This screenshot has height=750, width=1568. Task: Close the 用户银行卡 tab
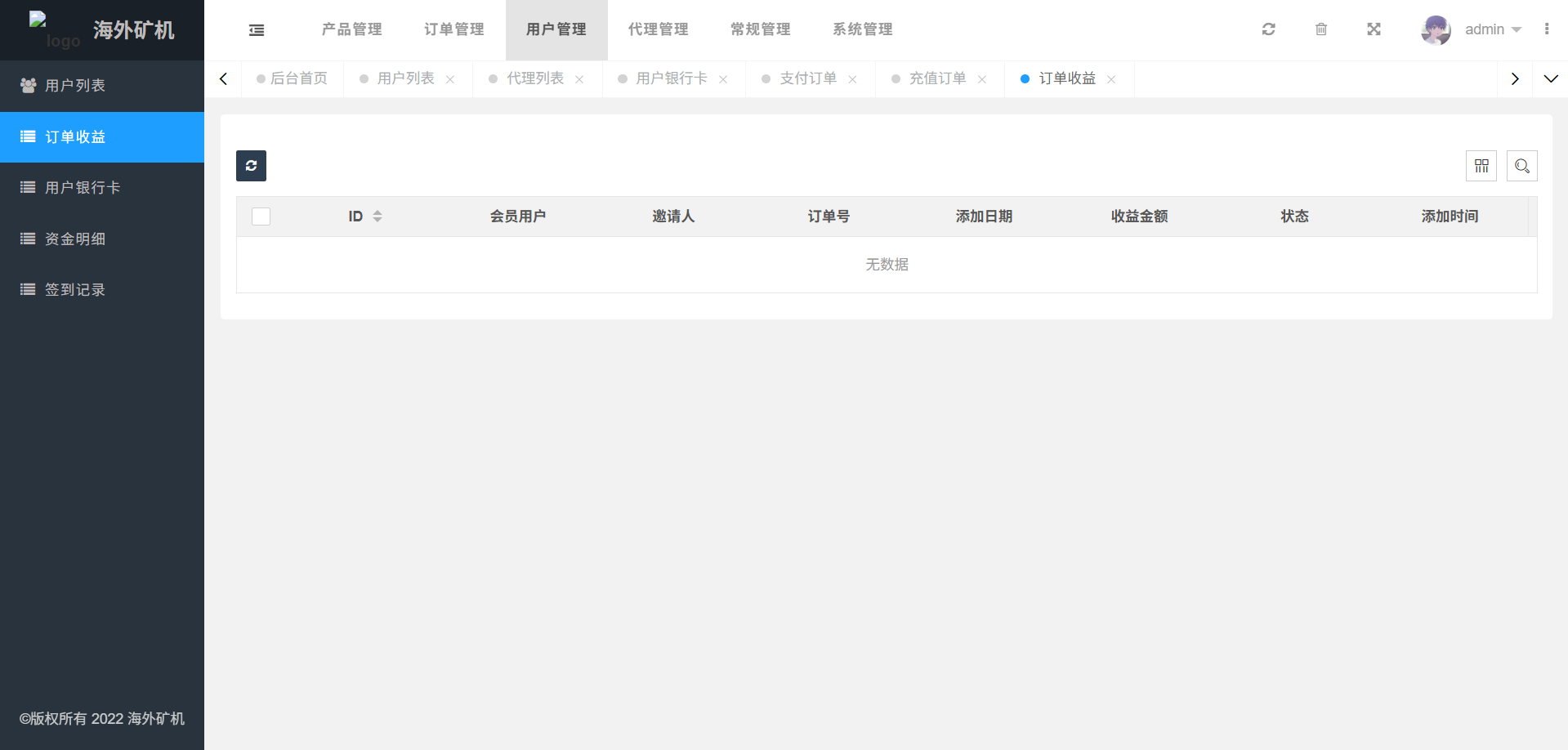[x=723, y=79]
